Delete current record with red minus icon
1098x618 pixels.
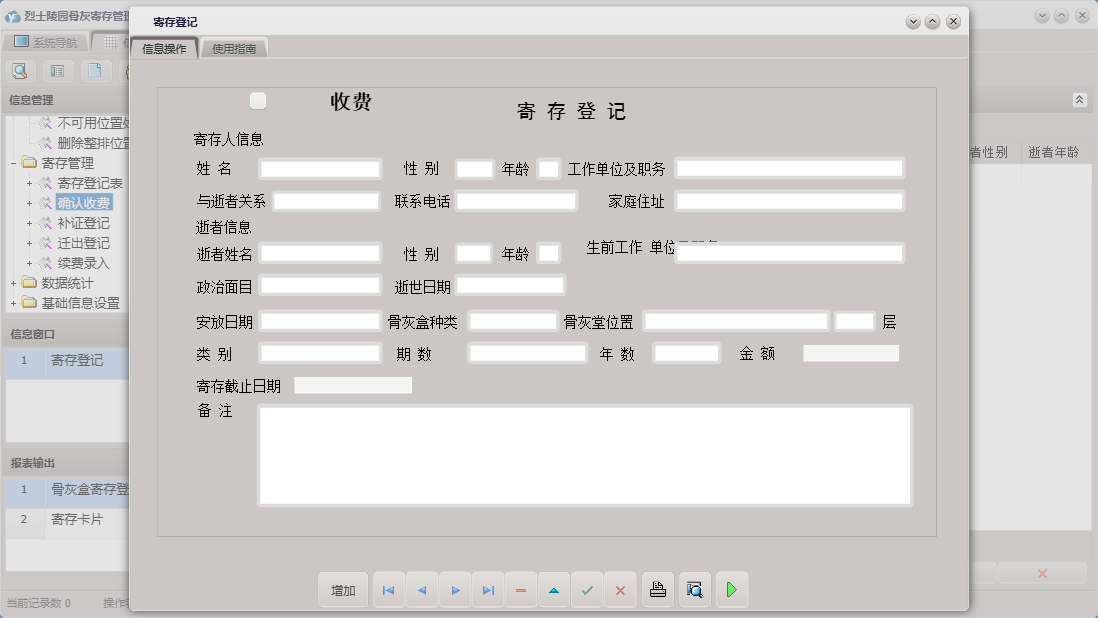pos(521,590)
